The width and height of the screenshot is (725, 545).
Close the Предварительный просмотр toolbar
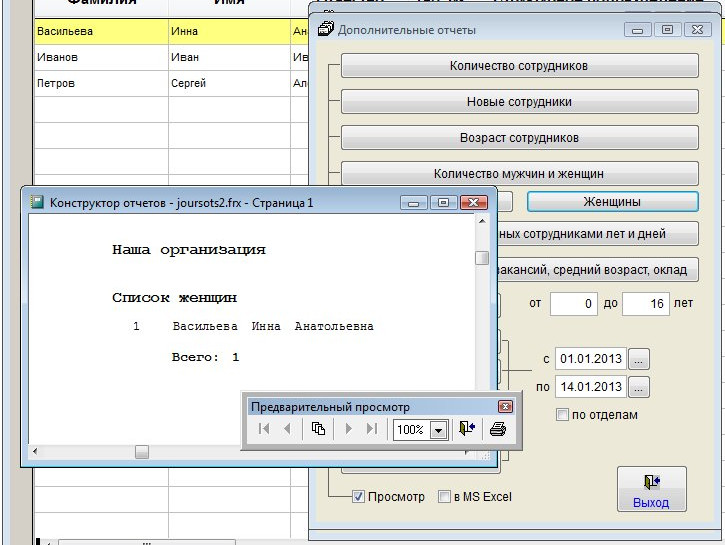click(x=505, y=407)
